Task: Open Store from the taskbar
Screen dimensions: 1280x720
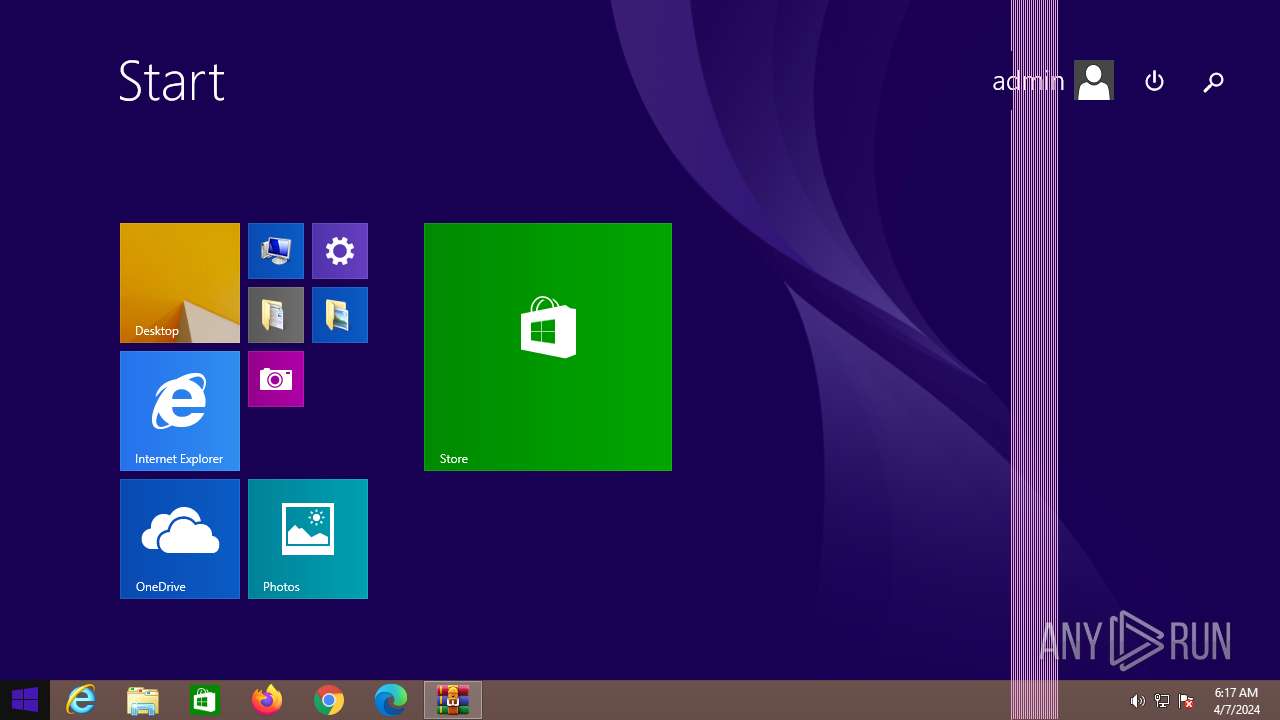Action: click(x=205, y=700)
